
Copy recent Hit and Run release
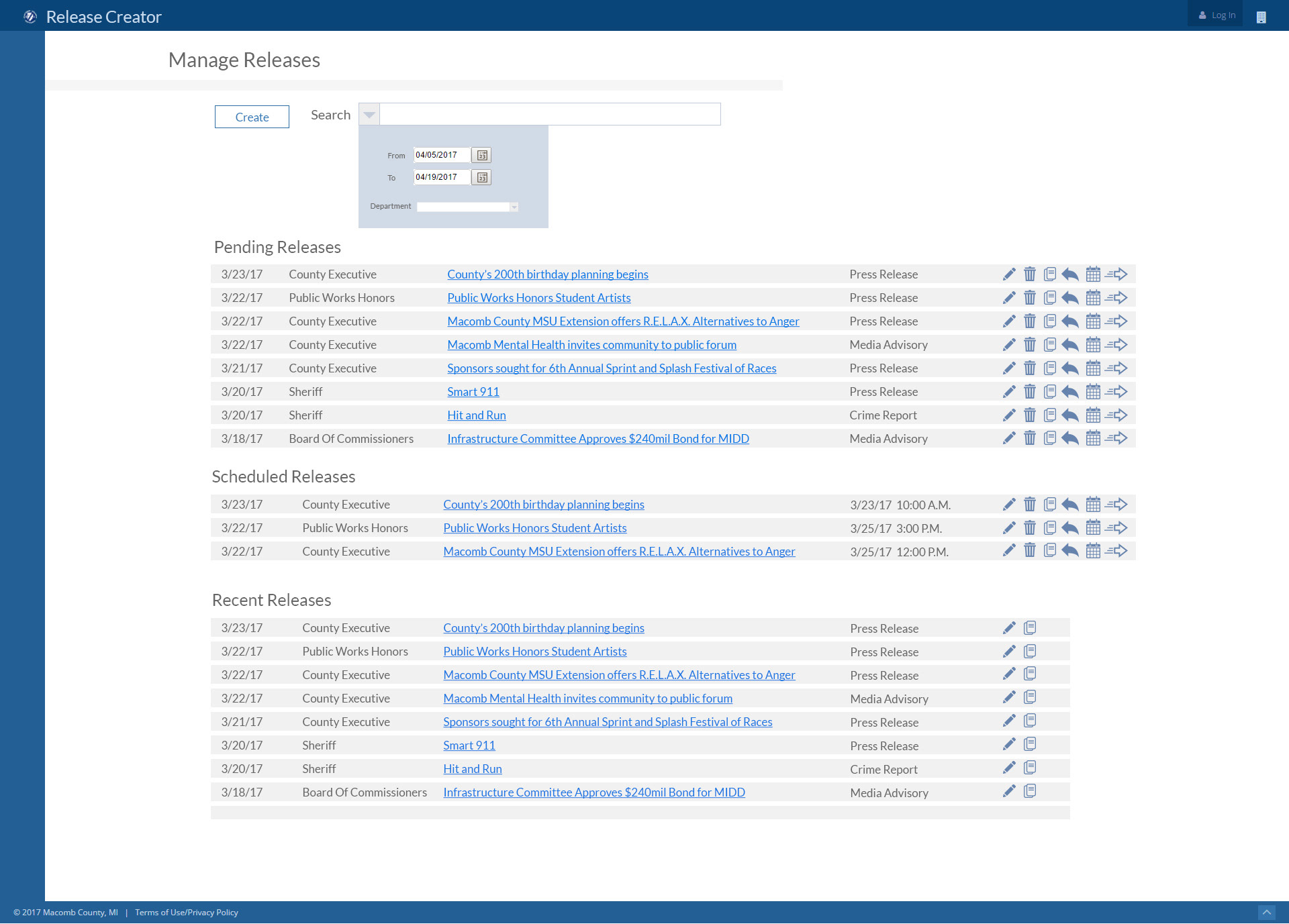(1030, 768)
